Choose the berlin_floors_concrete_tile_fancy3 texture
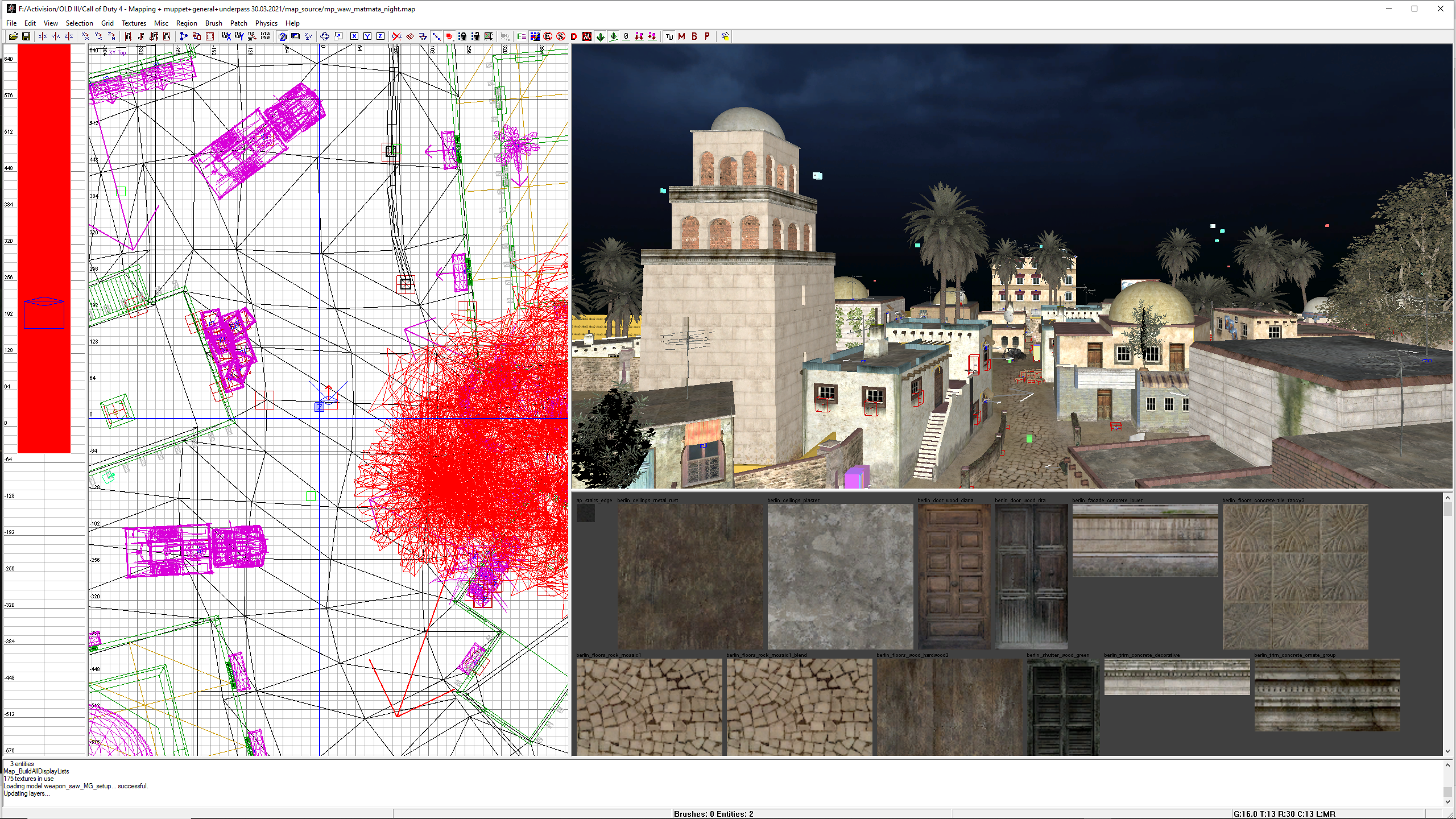This screenshot has width=1456, height=819. click(1295, 576)
